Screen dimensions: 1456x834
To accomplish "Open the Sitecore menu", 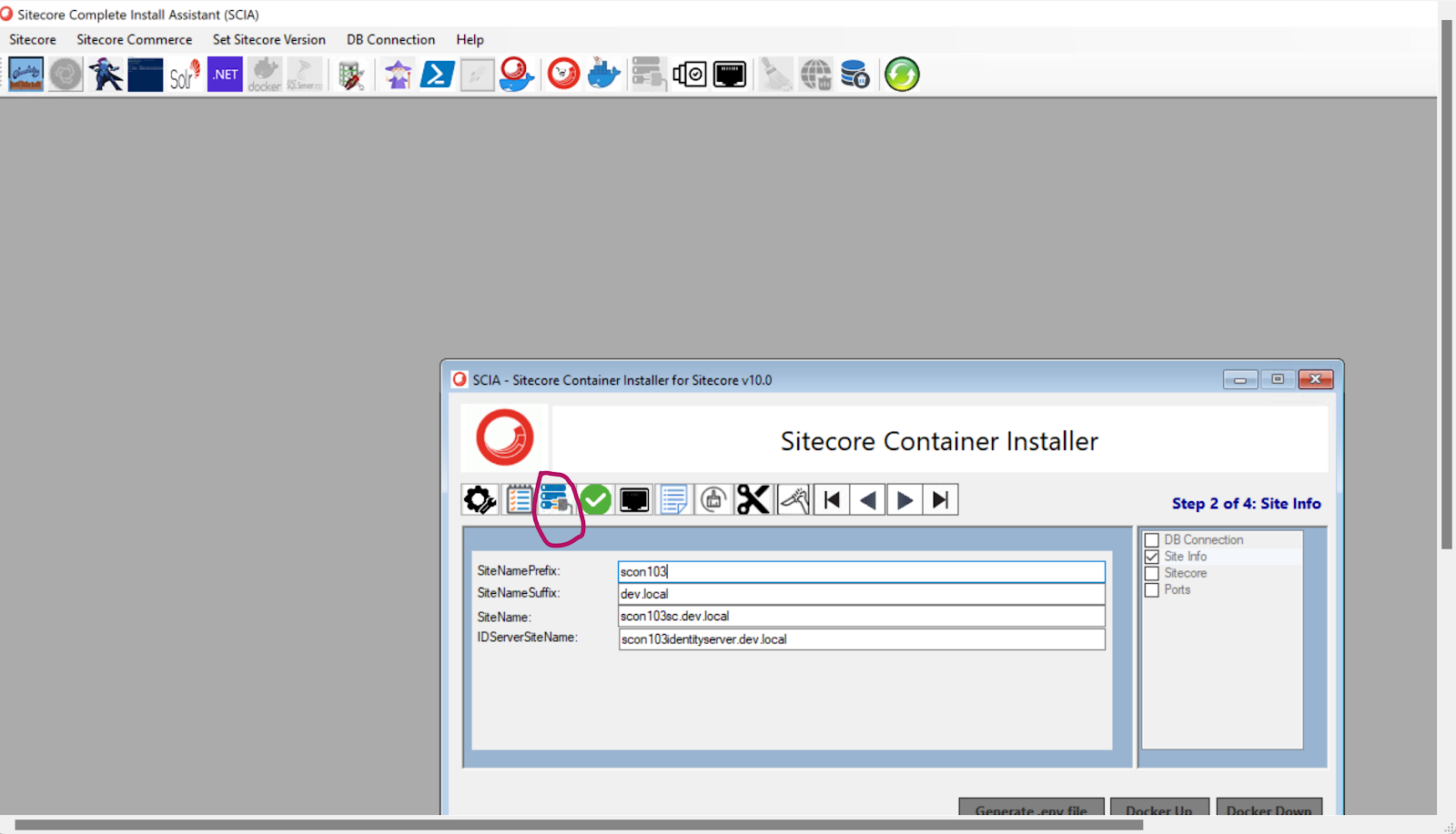I will [33, 40].
